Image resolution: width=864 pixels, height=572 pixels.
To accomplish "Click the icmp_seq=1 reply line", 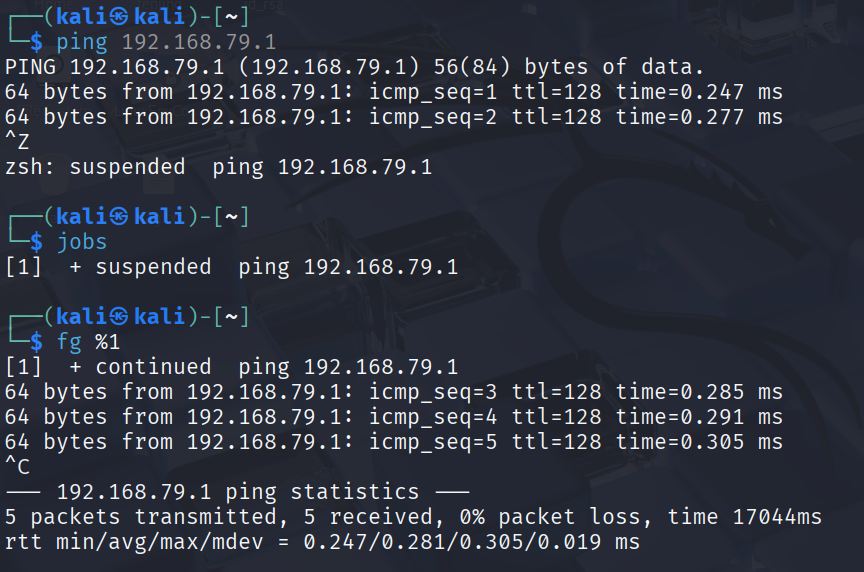I will (393, 92).
